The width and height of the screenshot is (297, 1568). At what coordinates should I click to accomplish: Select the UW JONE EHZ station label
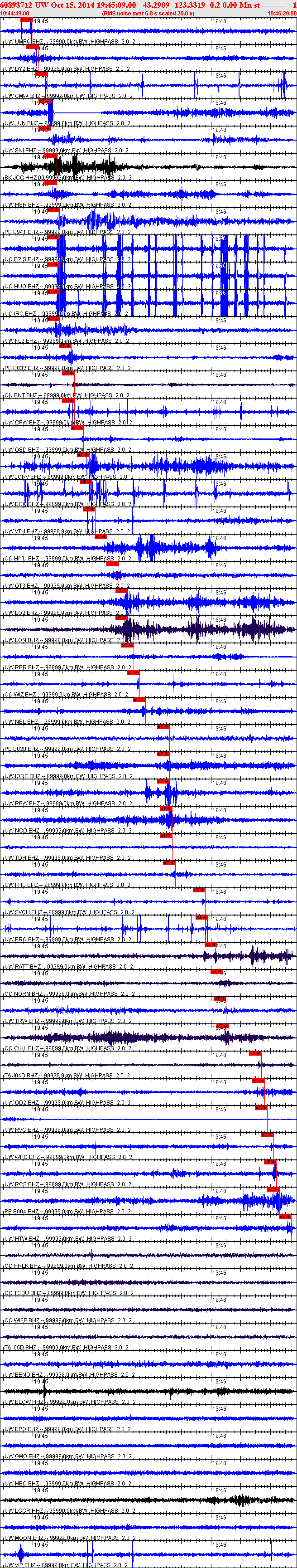click(x=69, y=776)
